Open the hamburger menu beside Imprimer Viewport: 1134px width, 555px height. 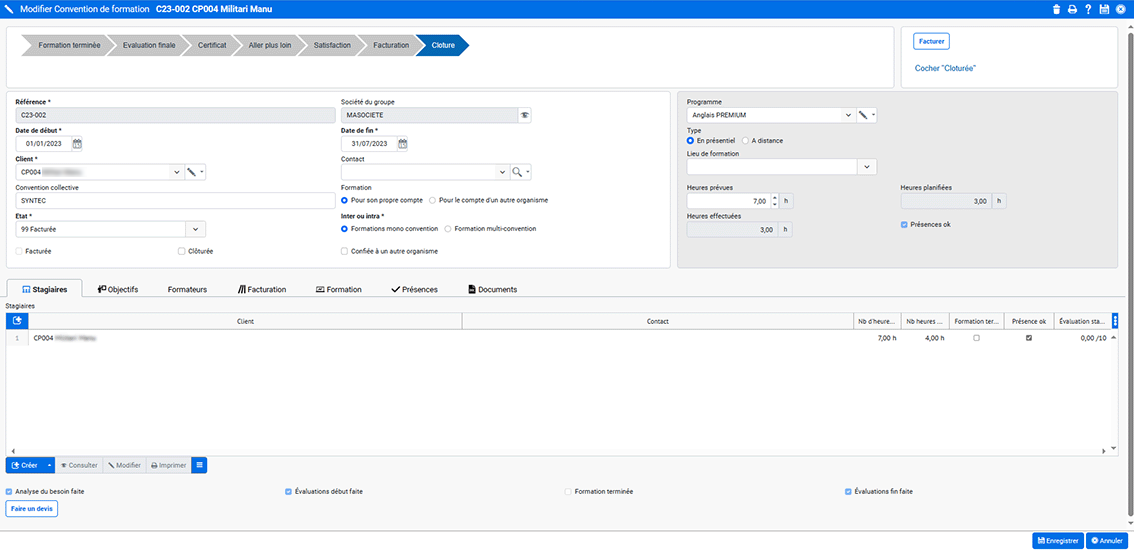point(199,465)
